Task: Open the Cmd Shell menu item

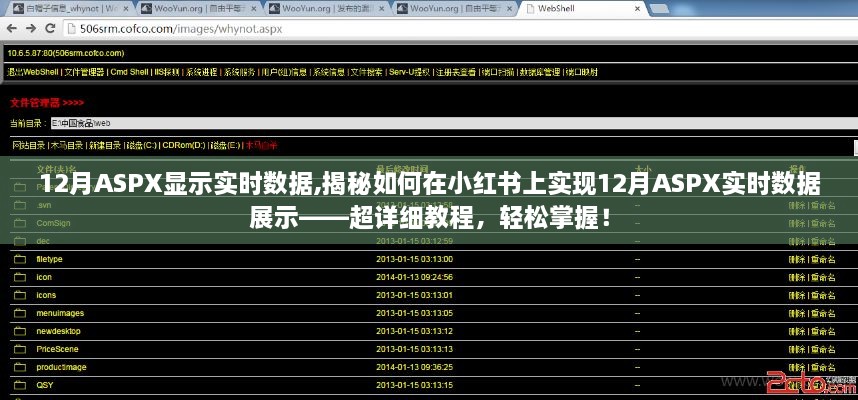Action: point(129,72)
